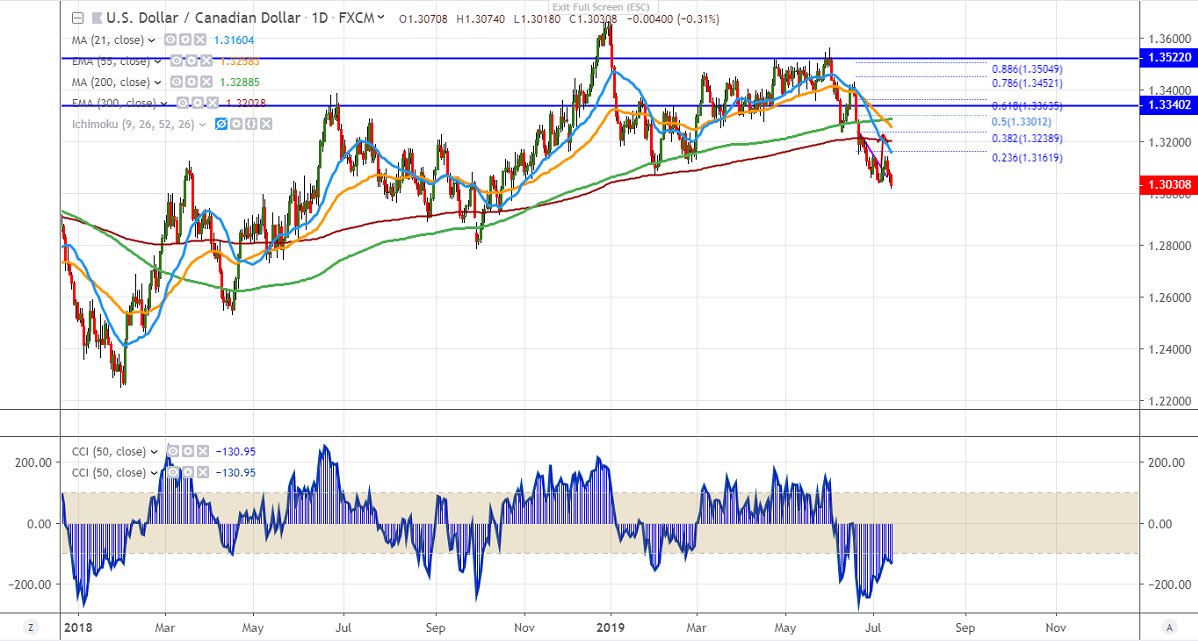Viewport: 1198px width, 641px height.
Task: Click the MA 200 value 1.32885
Action: click(x=240, y=83)
